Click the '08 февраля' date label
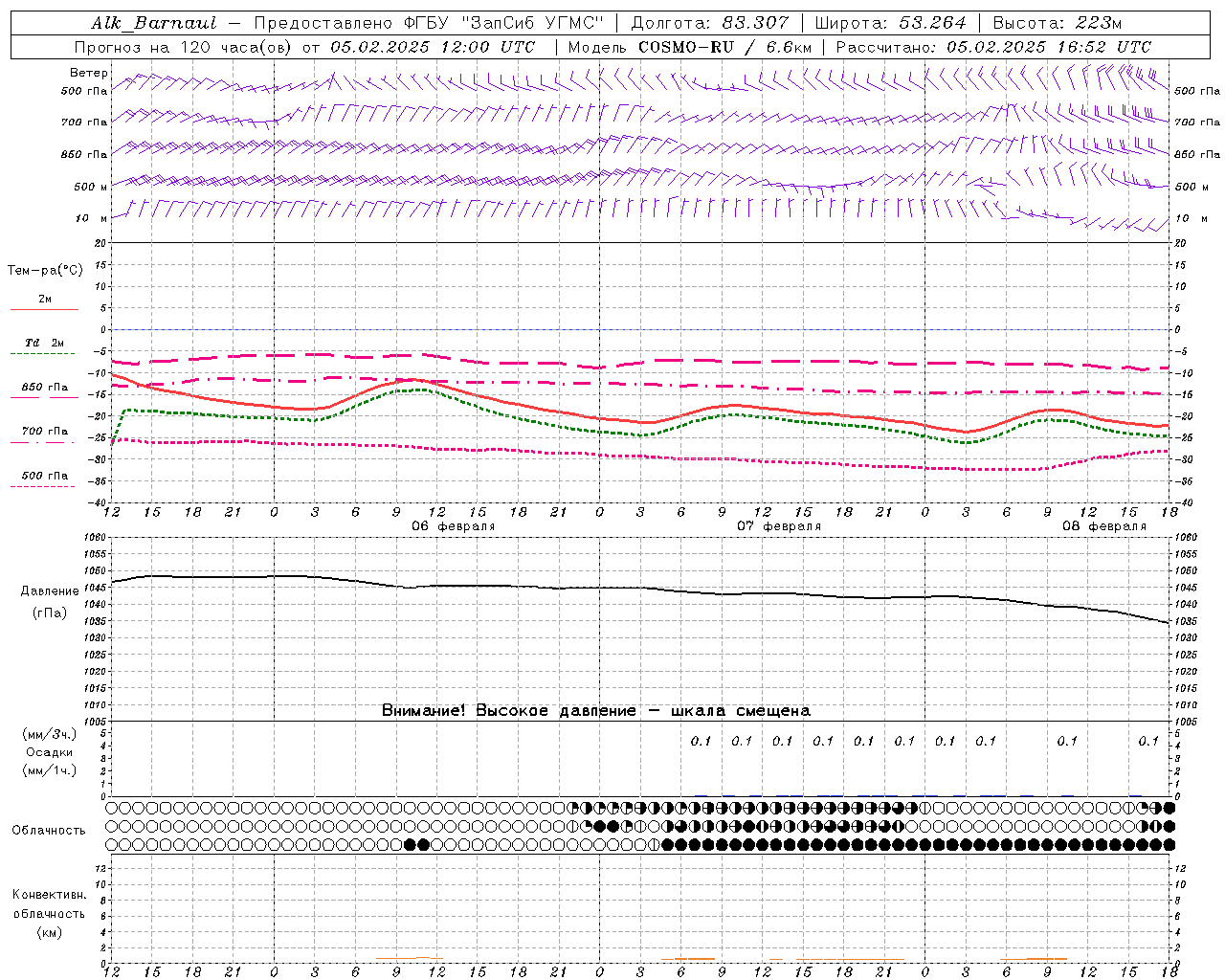The width and height of the screenshot is (1225, 980). click(x=1104, y=526)
